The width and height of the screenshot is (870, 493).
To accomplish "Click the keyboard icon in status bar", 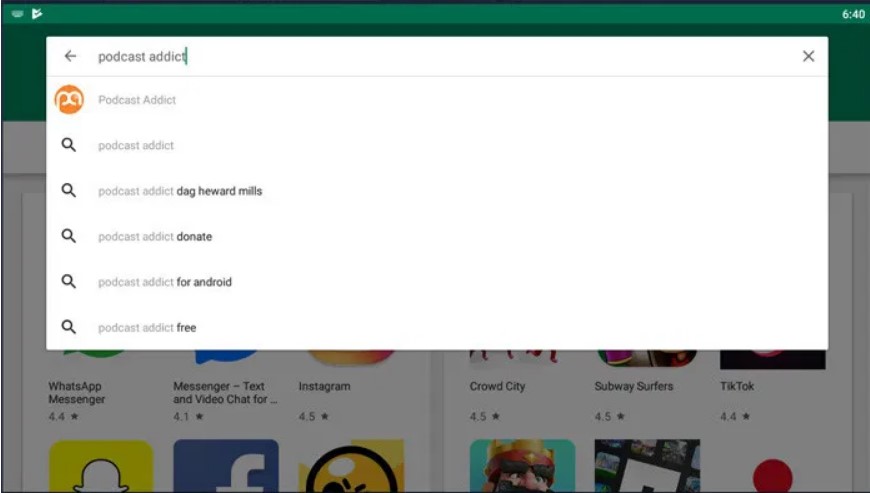I will click(17, 13).
